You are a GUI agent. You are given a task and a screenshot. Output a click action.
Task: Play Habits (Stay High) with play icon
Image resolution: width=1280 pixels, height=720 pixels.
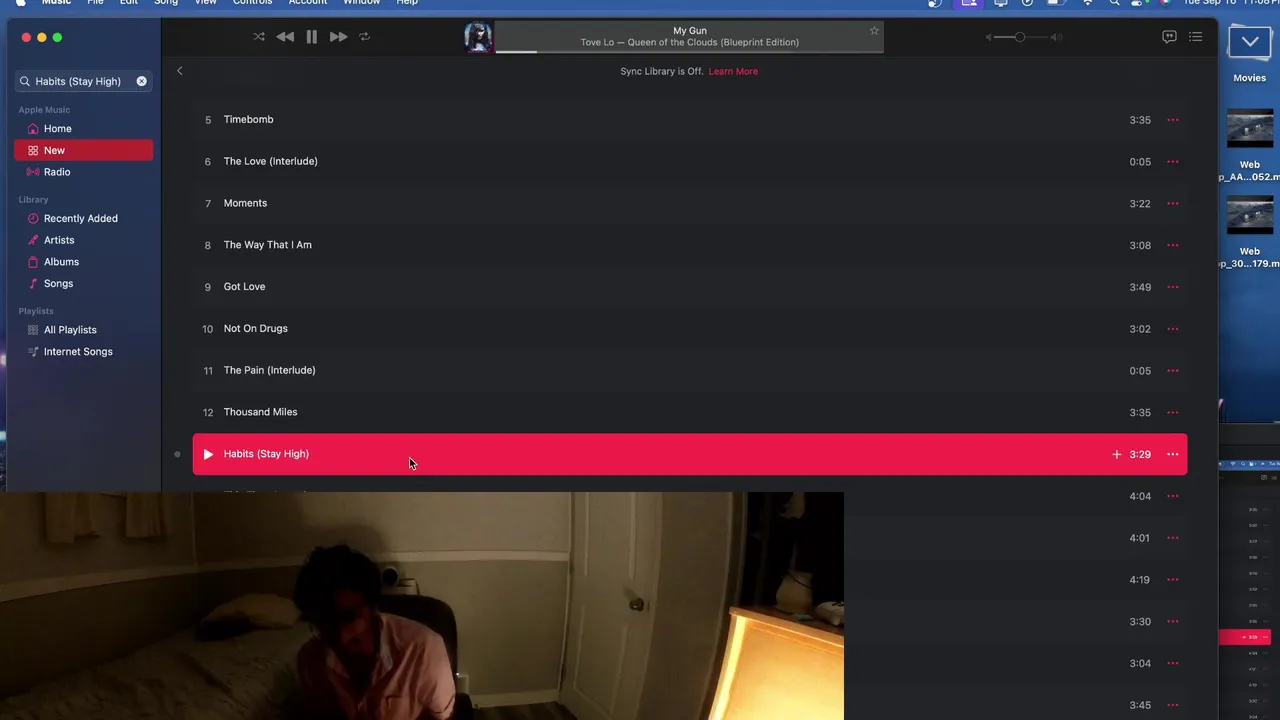click(208, 454)
